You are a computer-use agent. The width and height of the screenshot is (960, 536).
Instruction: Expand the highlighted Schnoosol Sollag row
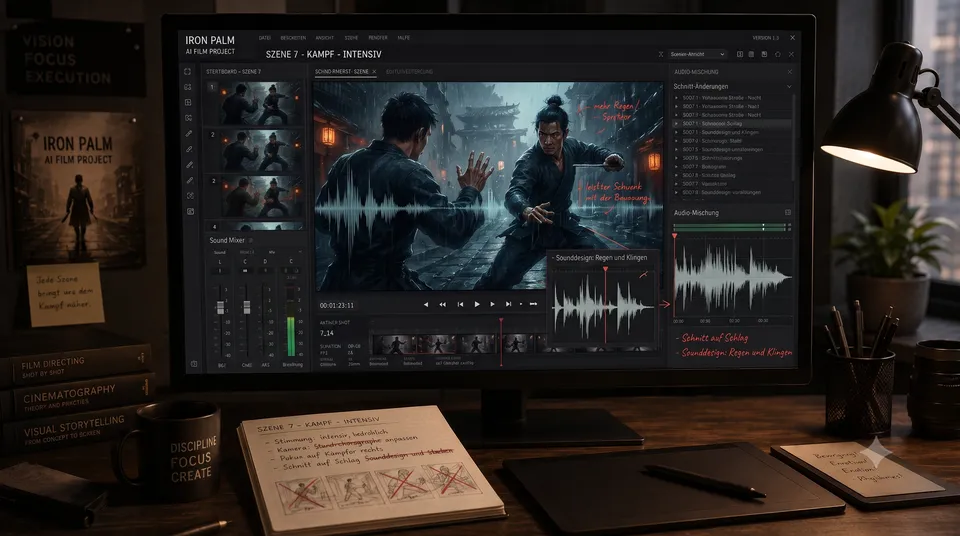pyautogui.click(x=677, y=124)
